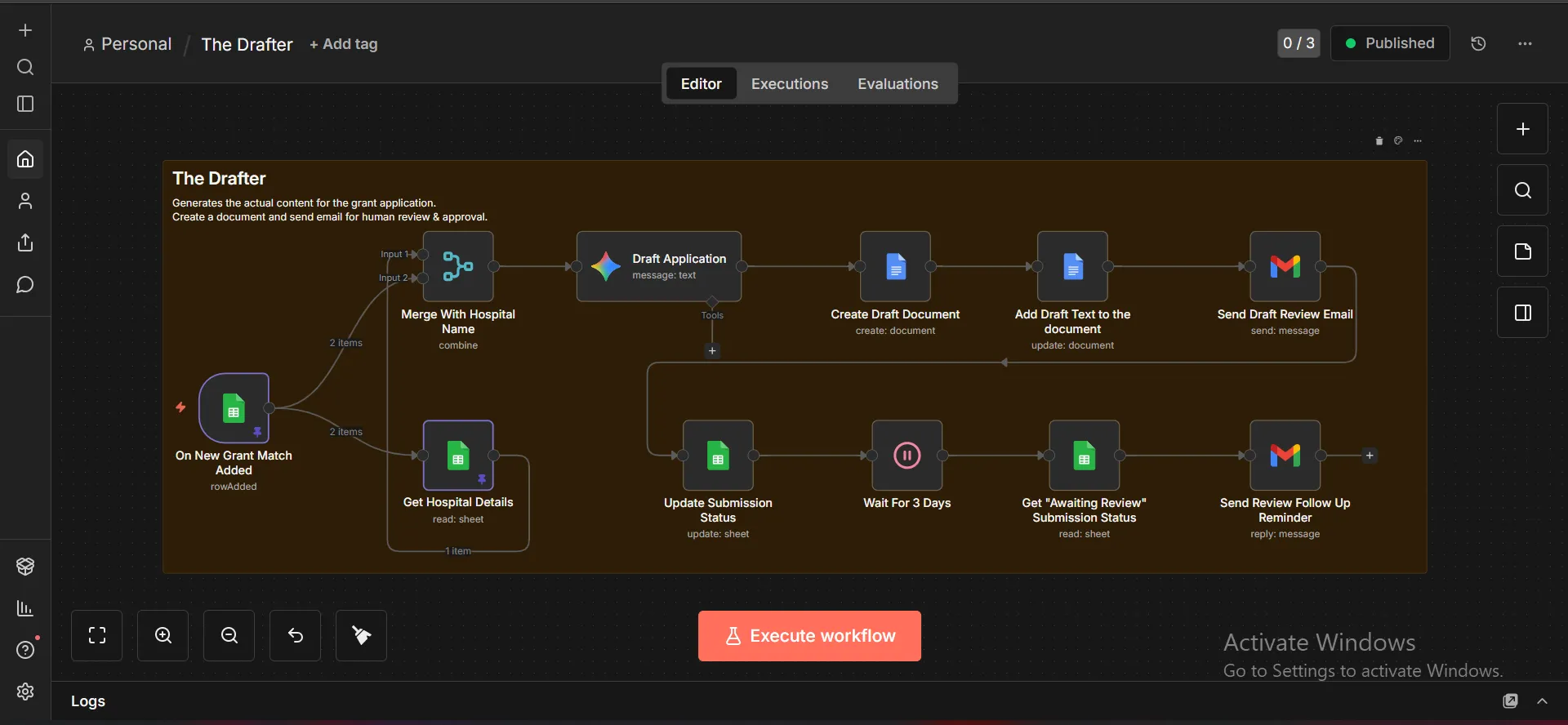Select the Get Awaiting Review Submission Status node
Image resolution: width=1568 pixels, height=725 pixels.
coord(1084,456)
